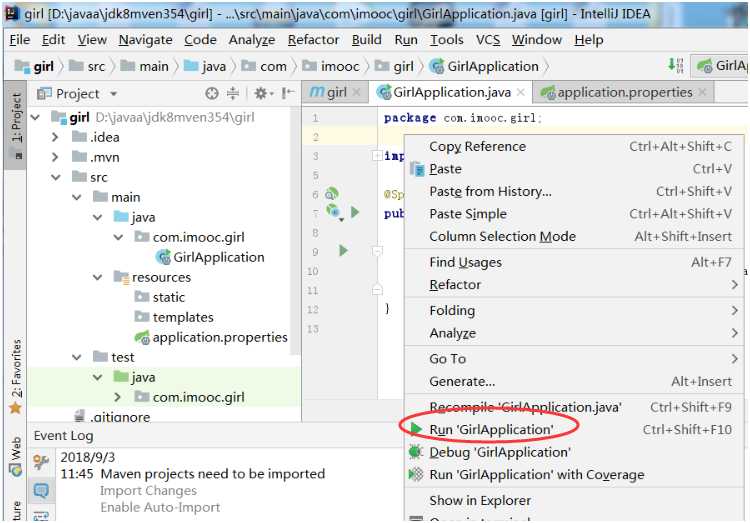Collapse the com.imooc.girl package under main
Image resolution: width=750 pixels, height=523 pixels.
tap(118, 237)
